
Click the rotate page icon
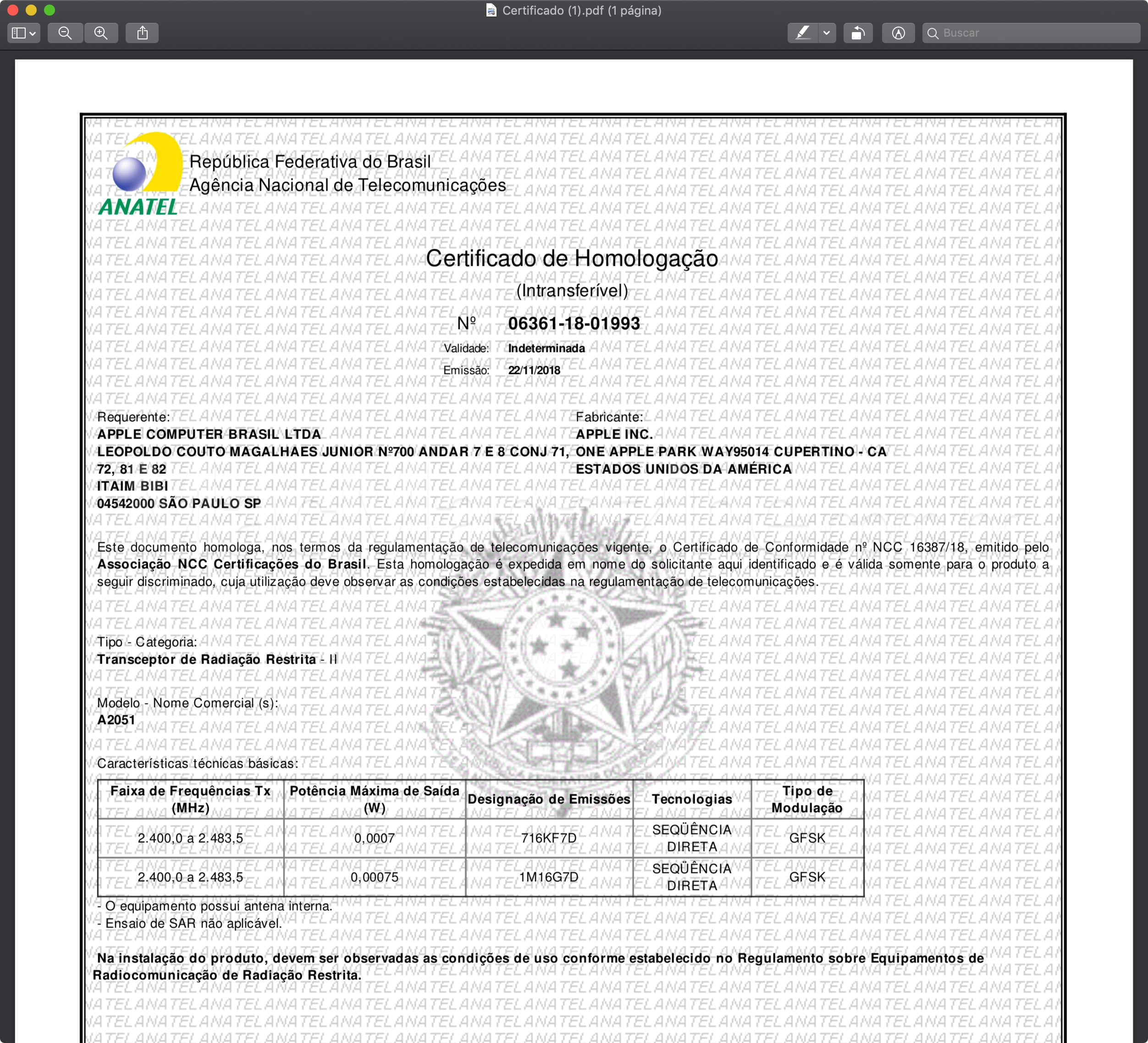tap(858, 33)
